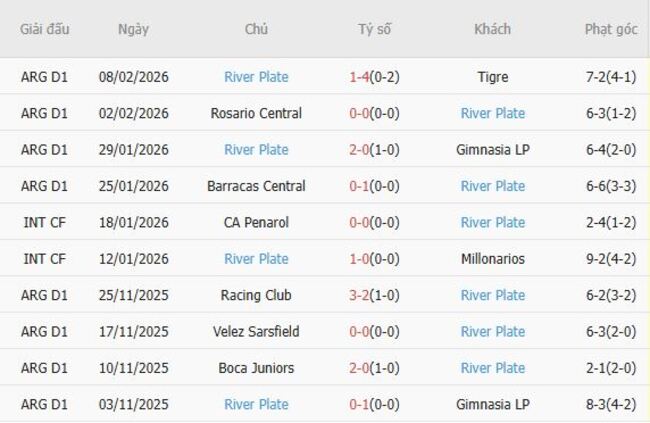Click the 1-4 score against Tigre
The width and height of the screenshot is (650, 423).
pos(361,77)
